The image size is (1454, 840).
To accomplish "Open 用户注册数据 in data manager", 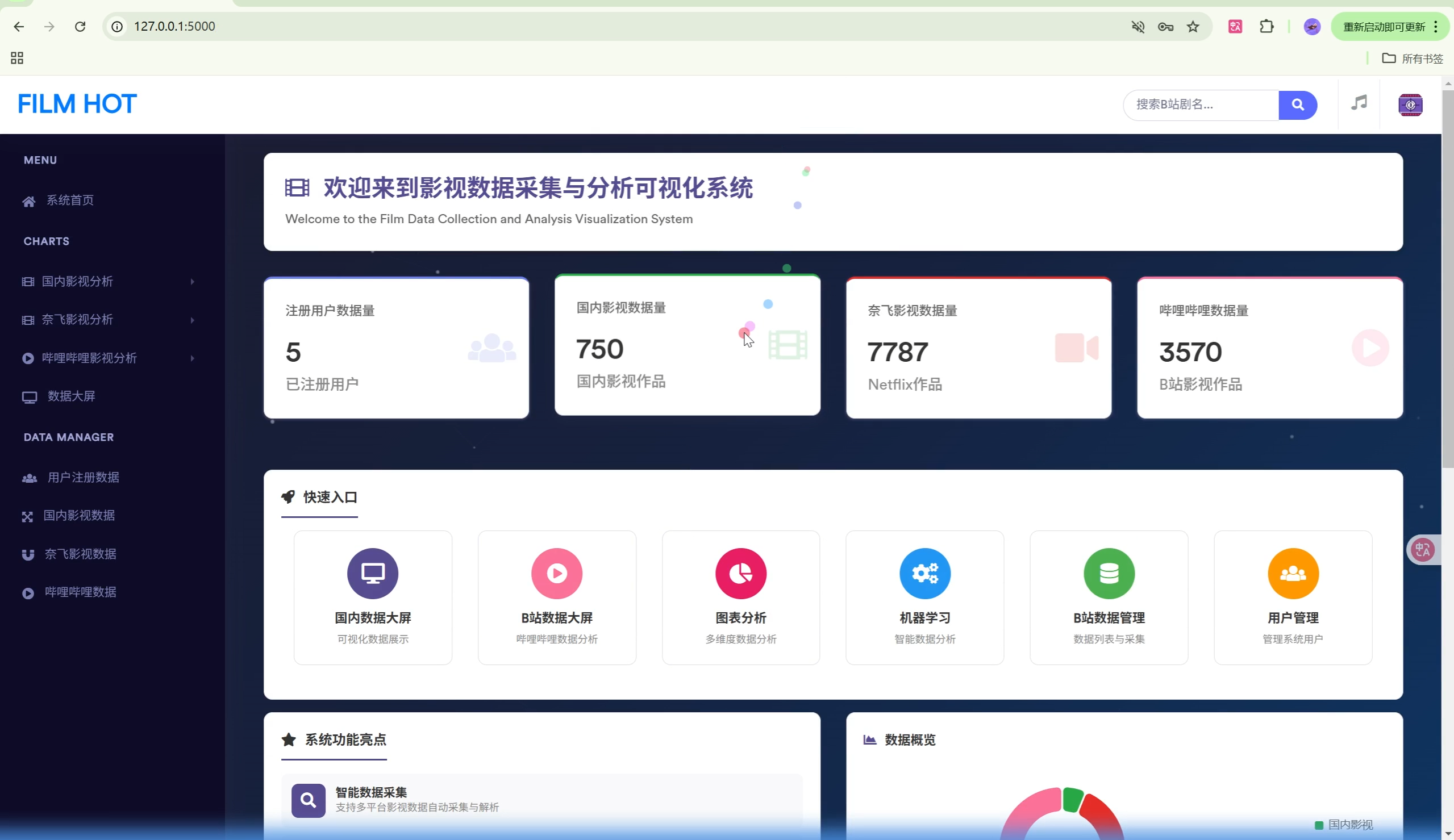I will coord(82,477).
